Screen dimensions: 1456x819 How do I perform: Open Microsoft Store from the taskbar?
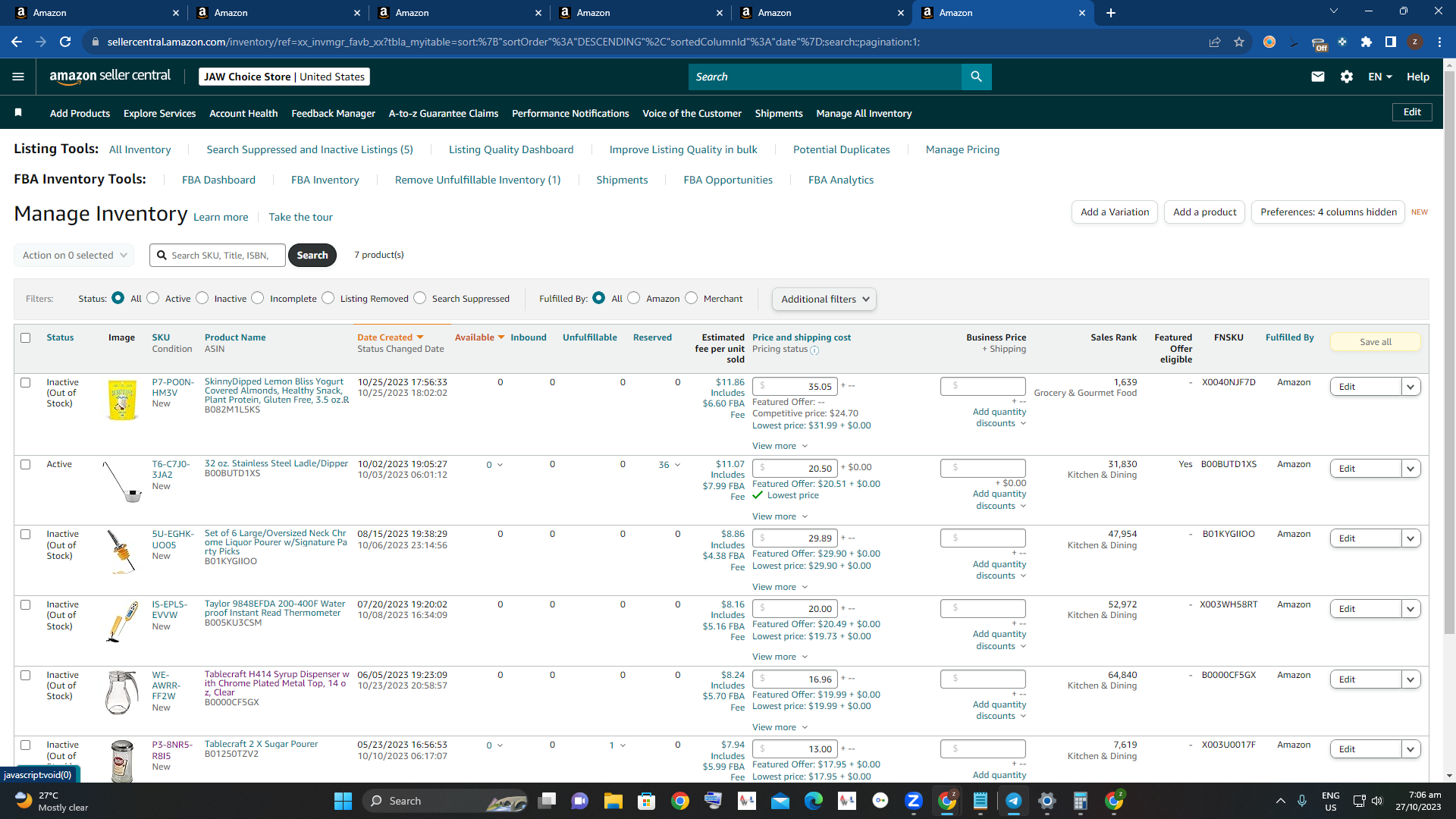[646, 801]
